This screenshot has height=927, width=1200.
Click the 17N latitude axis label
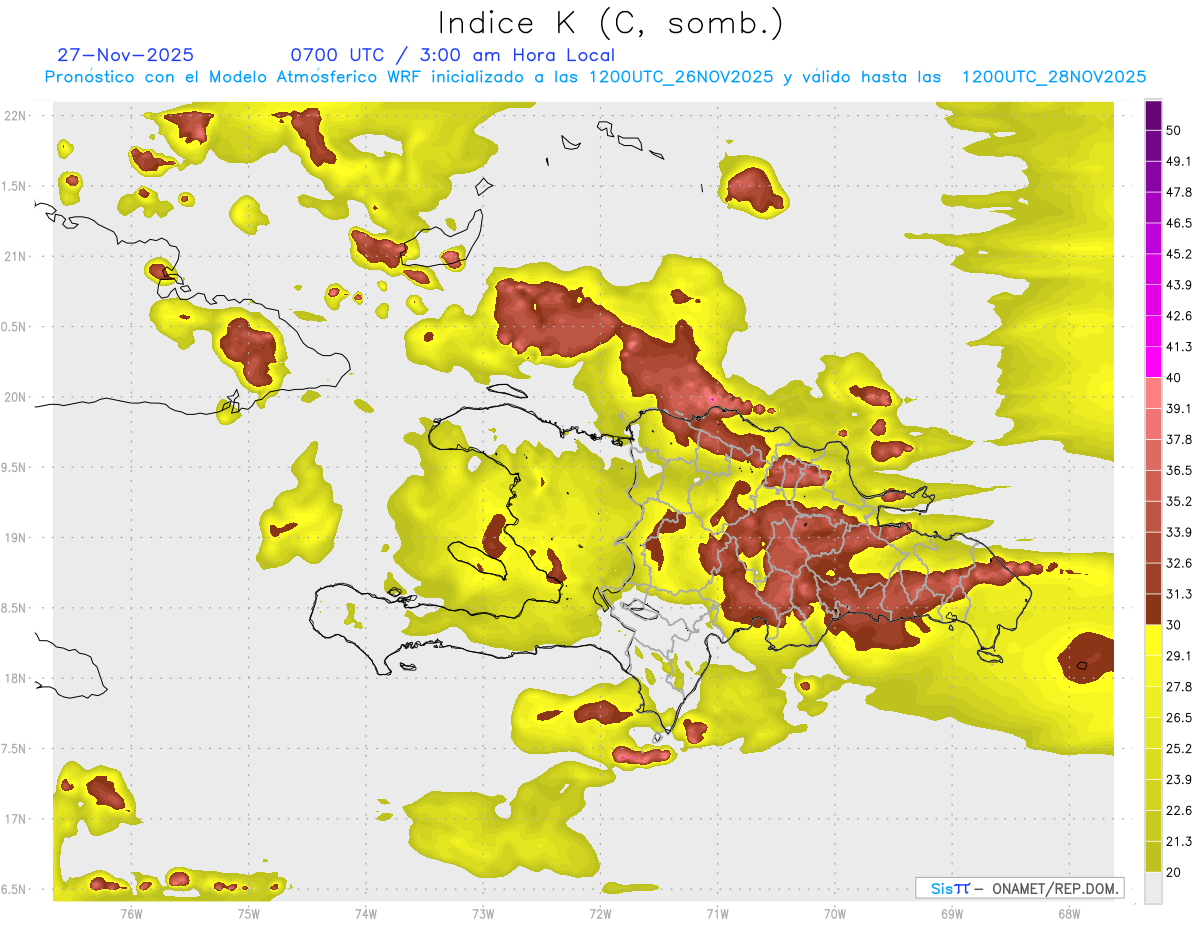14,819
